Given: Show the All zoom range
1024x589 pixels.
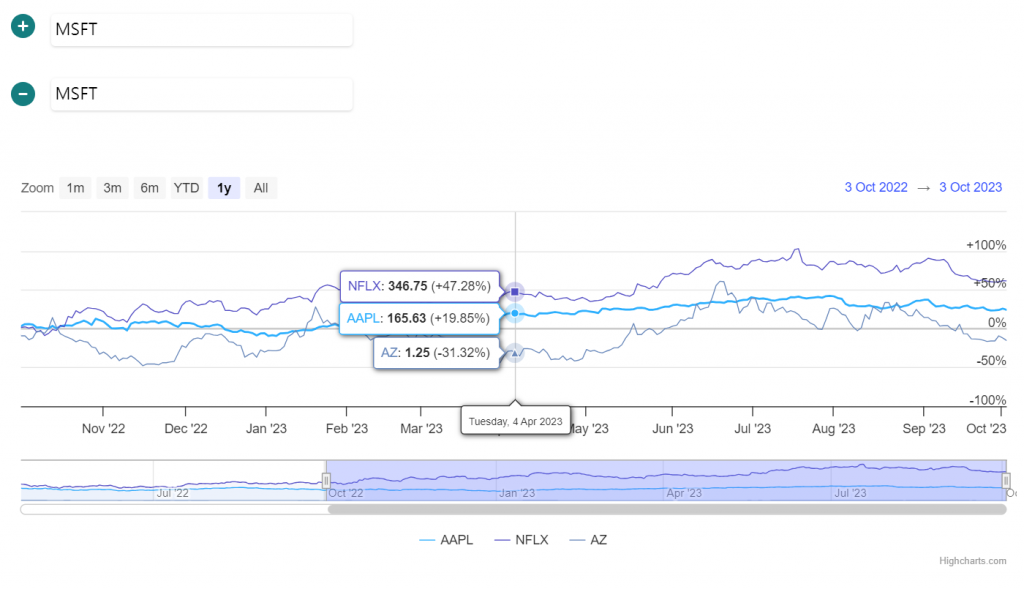Looking at the screenshot, I should tap(261, 188).
